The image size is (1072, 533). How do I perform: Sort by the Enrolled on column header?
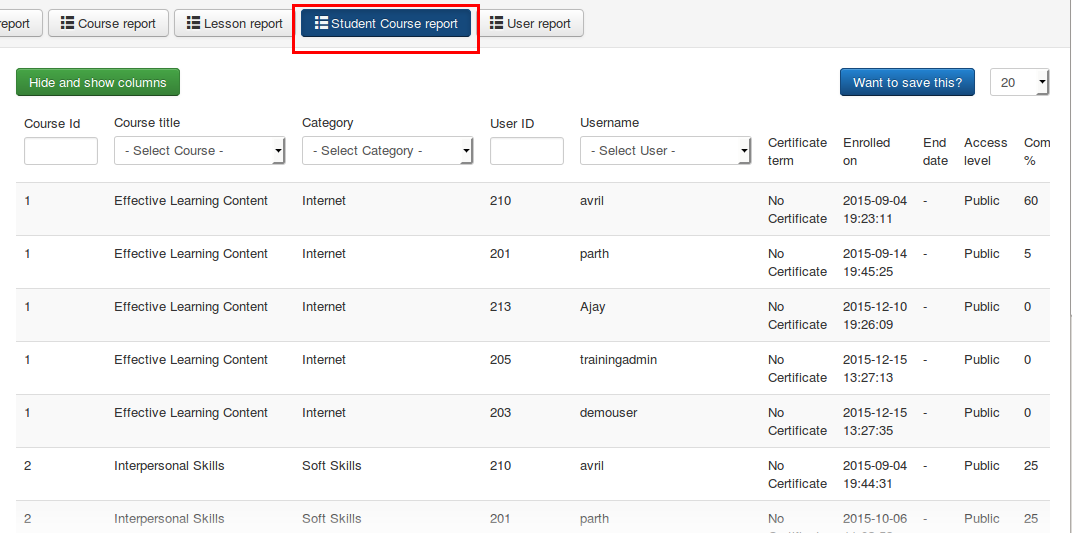click(866, 151)
